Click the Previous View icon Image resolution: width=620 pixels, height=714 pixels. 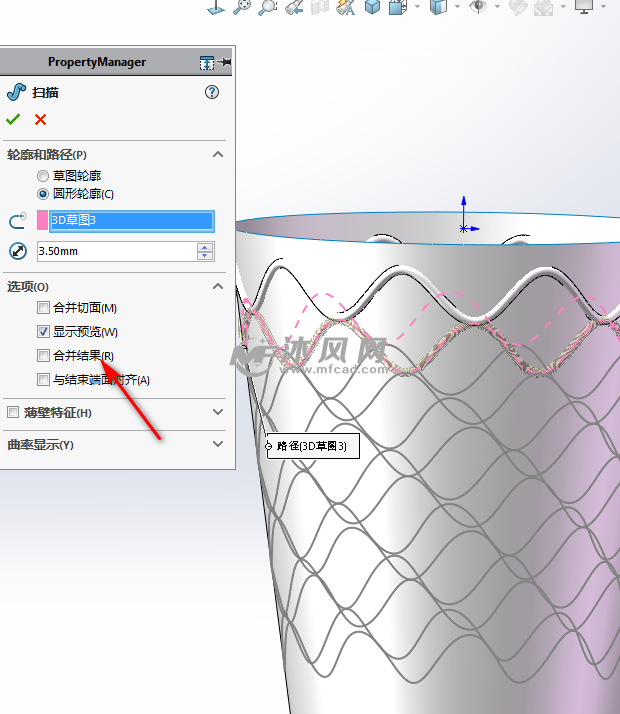[x=294, y=7]
